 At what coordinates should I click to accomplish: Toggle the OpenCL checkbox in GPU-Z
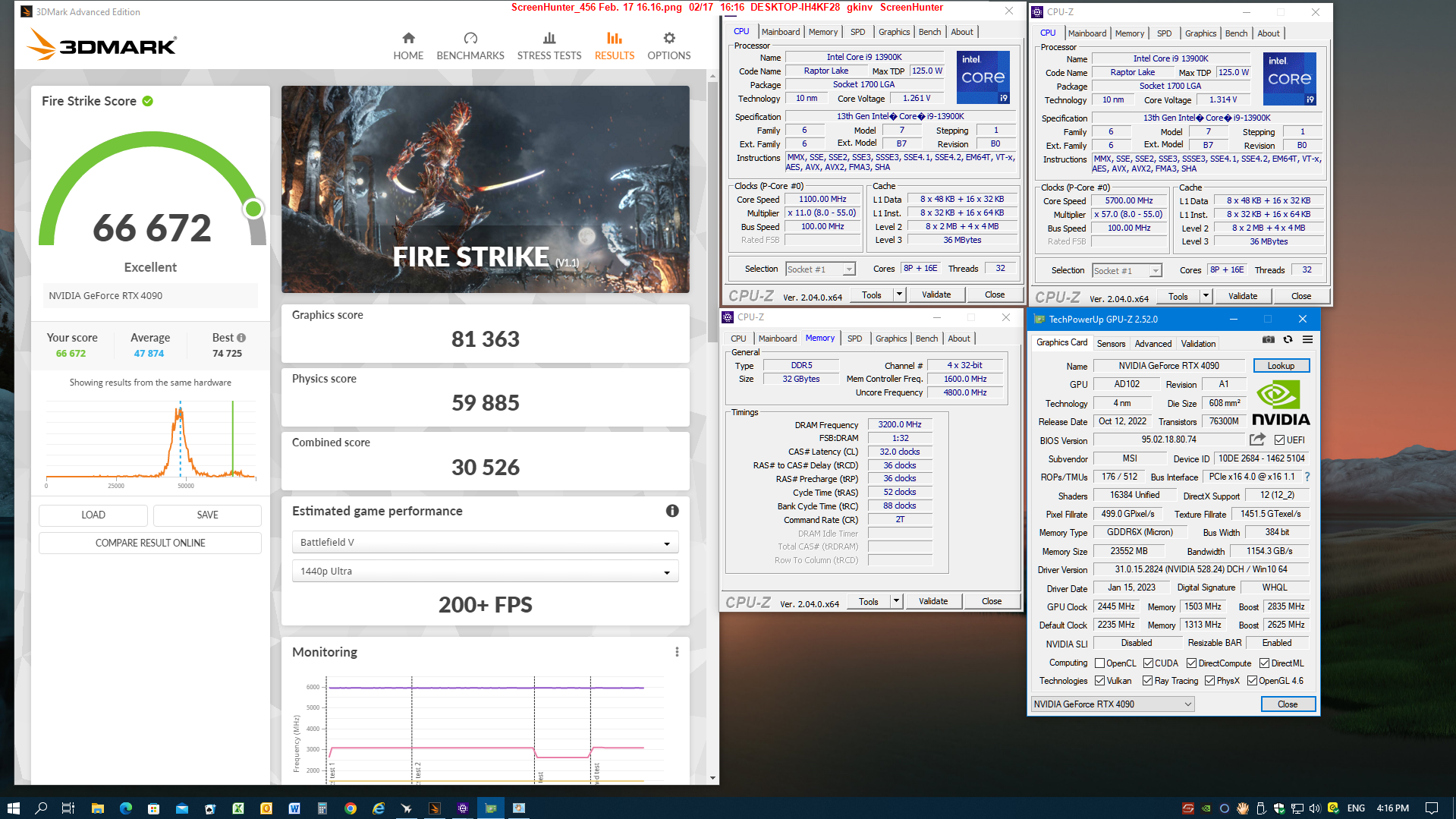[1099, 663]
